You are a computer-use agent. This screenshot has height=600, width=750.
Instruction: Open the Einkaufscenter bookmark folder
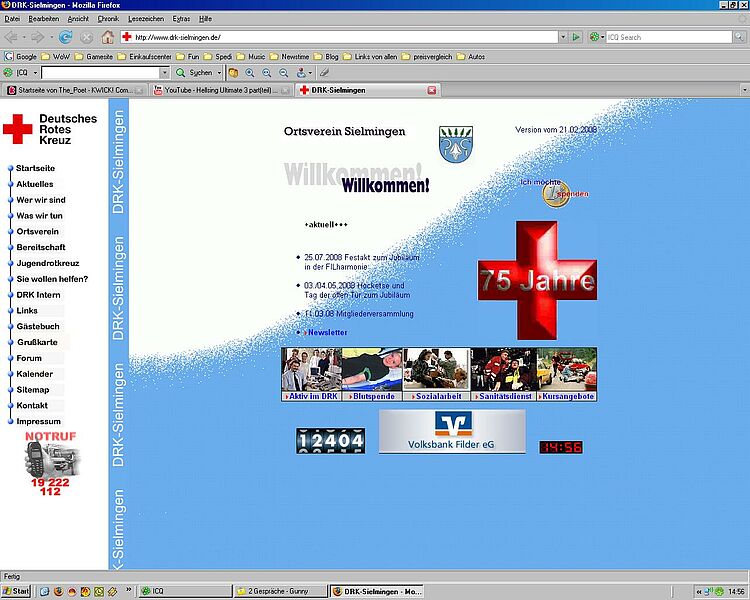tap(148, 57)
